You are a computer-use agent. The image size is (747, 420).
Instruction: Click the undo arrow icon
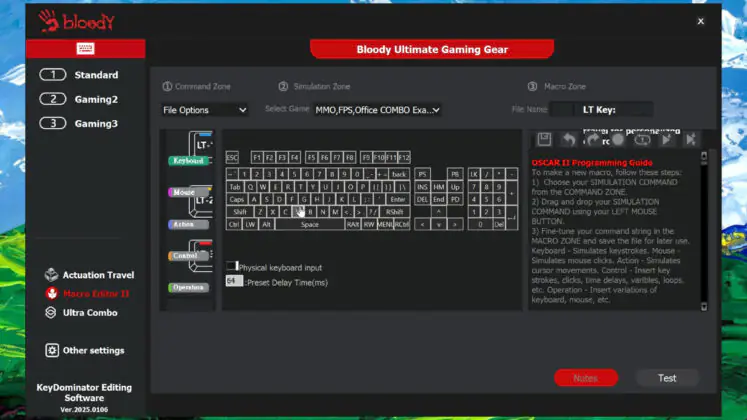tap(568, 140)
